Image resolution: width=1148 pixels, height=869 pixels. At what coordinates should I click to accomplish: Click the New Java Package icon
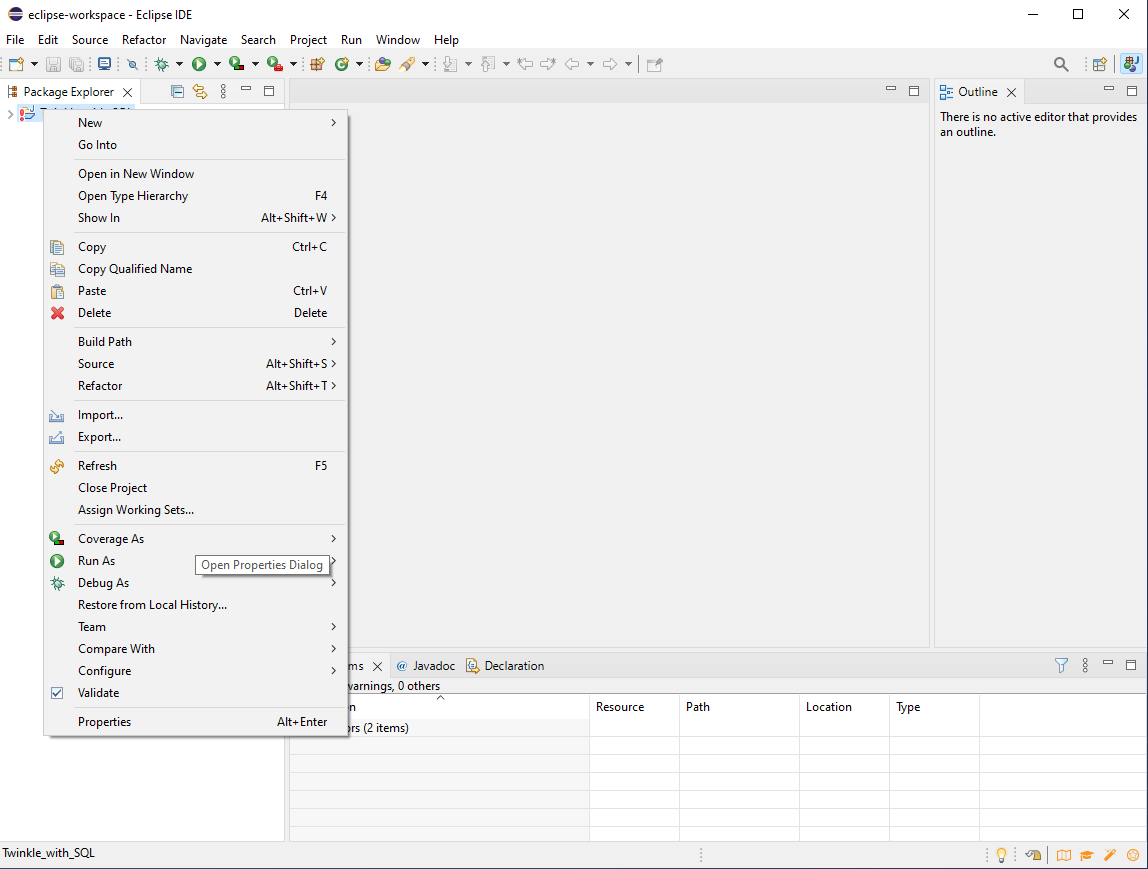317,64
